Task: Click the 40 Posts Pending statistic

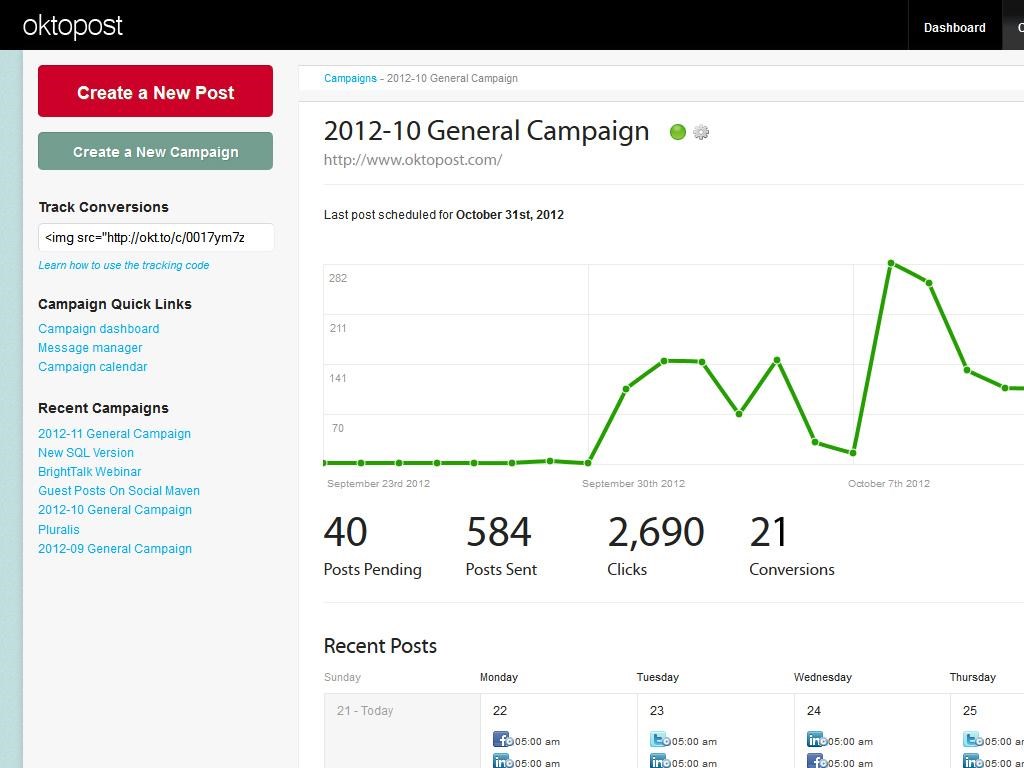Action: [x=372, y=546]
